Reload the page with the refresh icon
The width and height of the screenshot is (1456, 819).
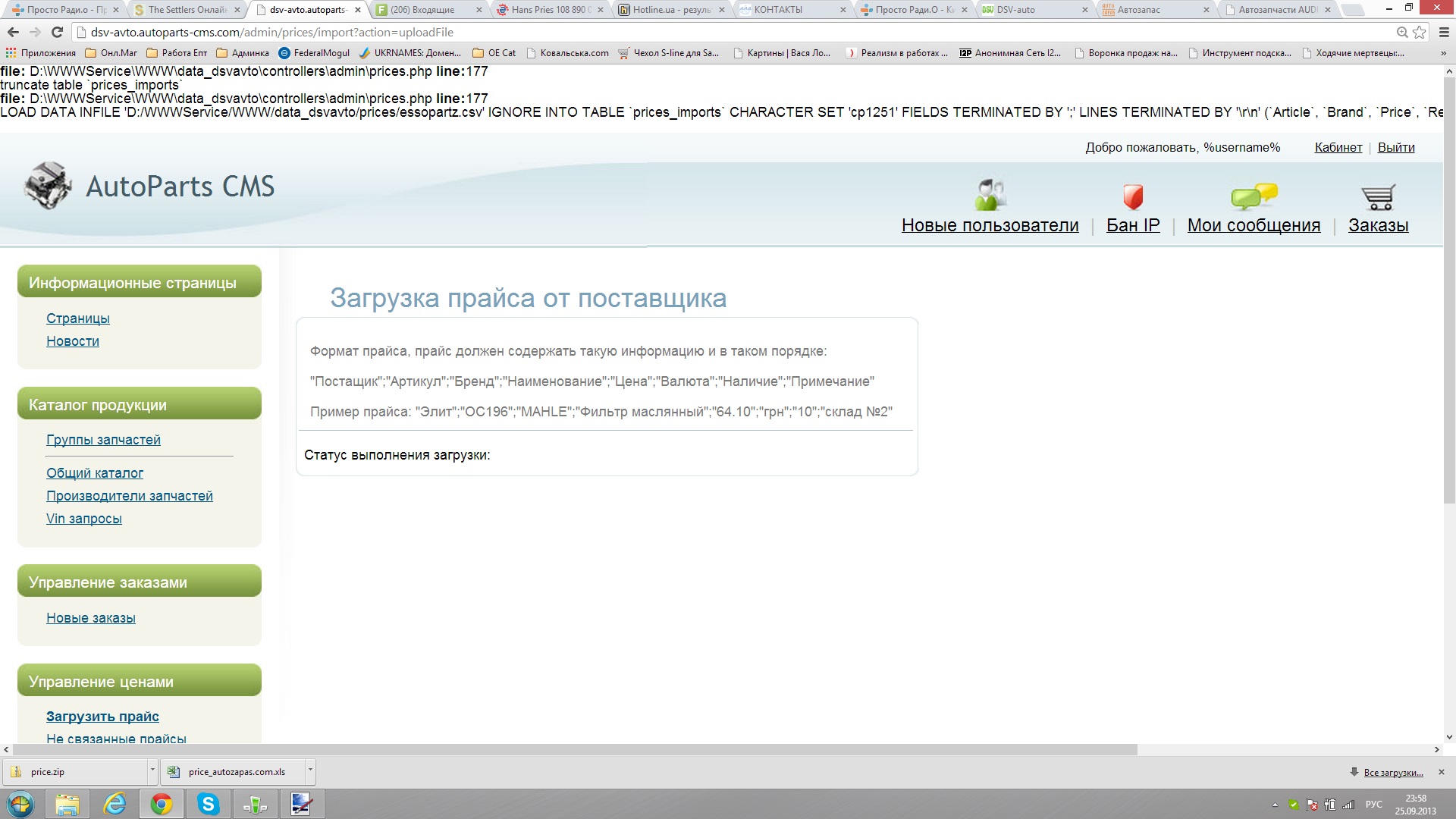click(57, 33)
